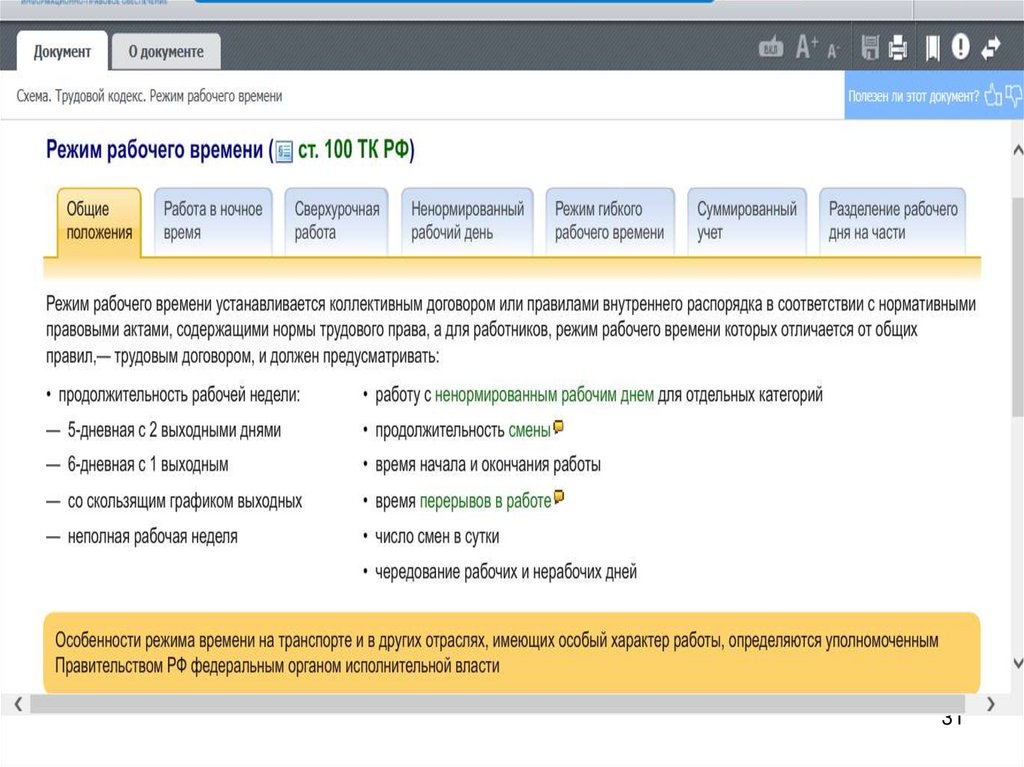
Task: Open the note icon next to 'перерывов в работе'
Action: tap(559, 497)
